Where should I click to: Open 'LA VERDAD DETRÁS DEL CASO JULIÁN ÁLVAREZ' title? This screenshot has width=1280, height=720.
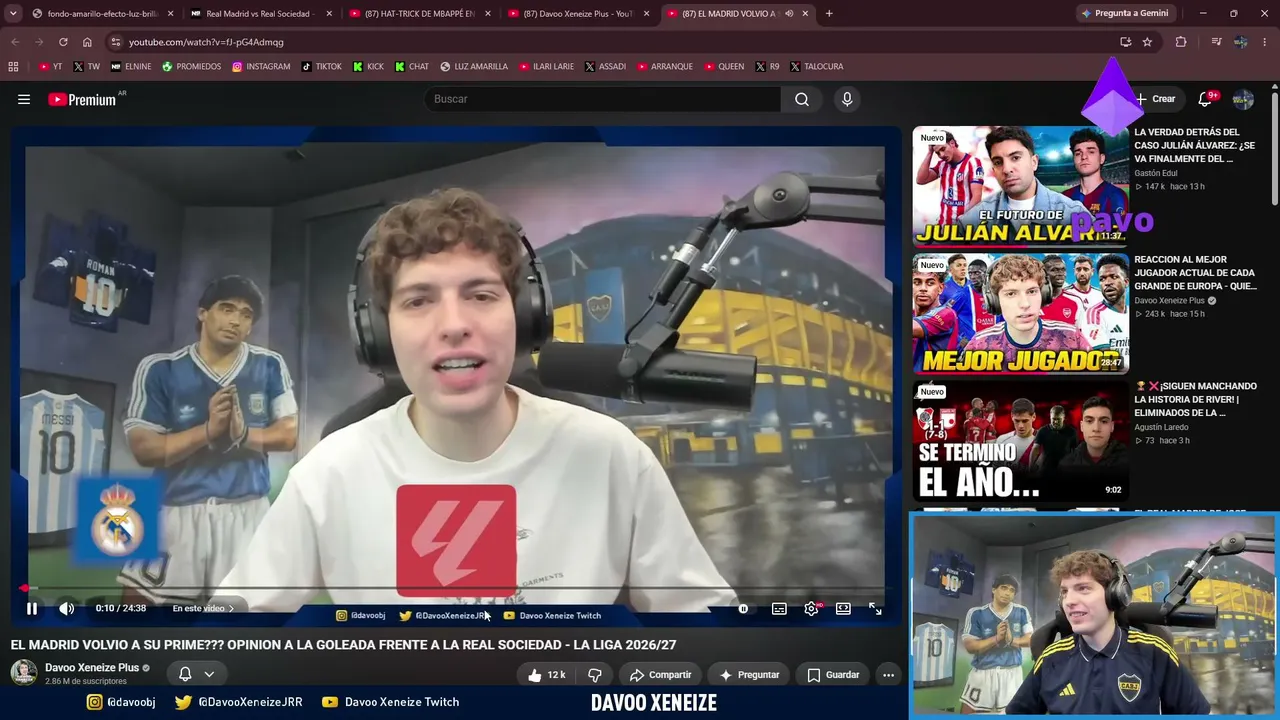(x=1194, y=145)
